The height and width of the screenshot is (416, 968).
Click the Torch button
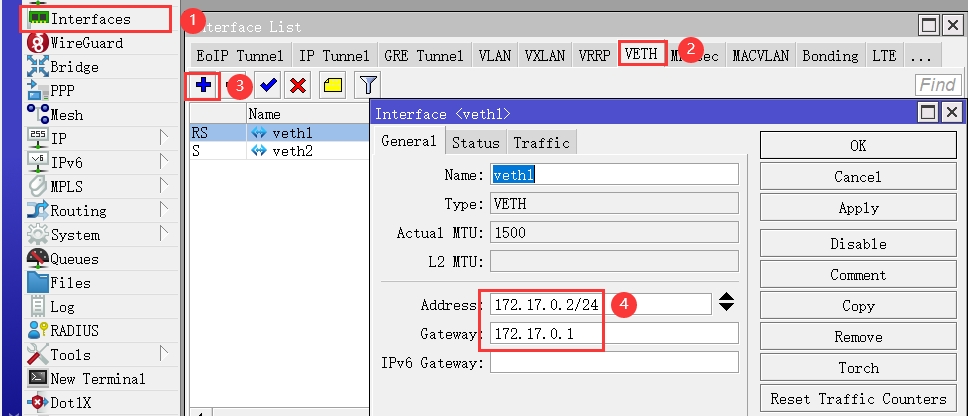tap(858, 367)
